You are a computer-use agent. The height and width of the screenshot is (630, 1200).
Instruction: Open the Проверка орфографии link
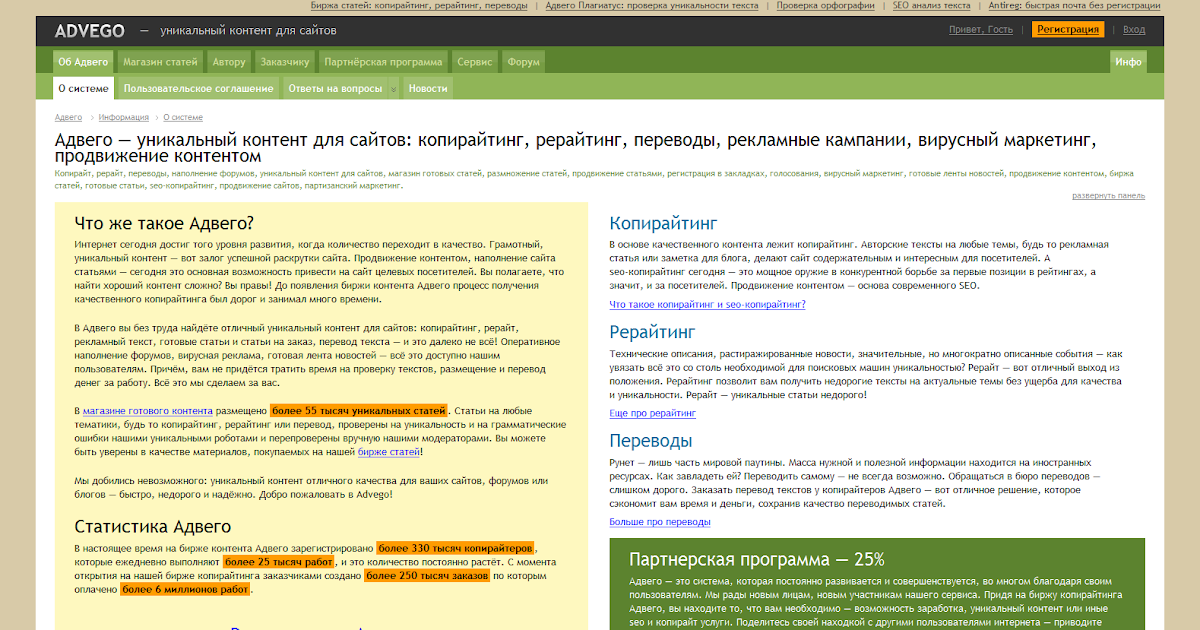(825, 6)
